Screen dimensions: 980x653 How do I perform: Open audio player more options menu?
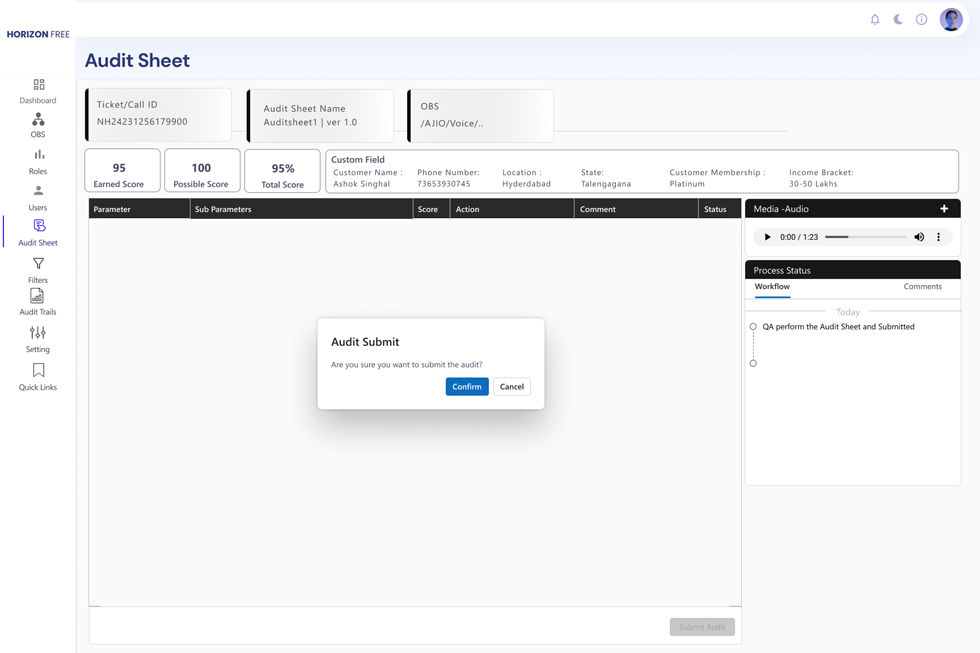938,237
